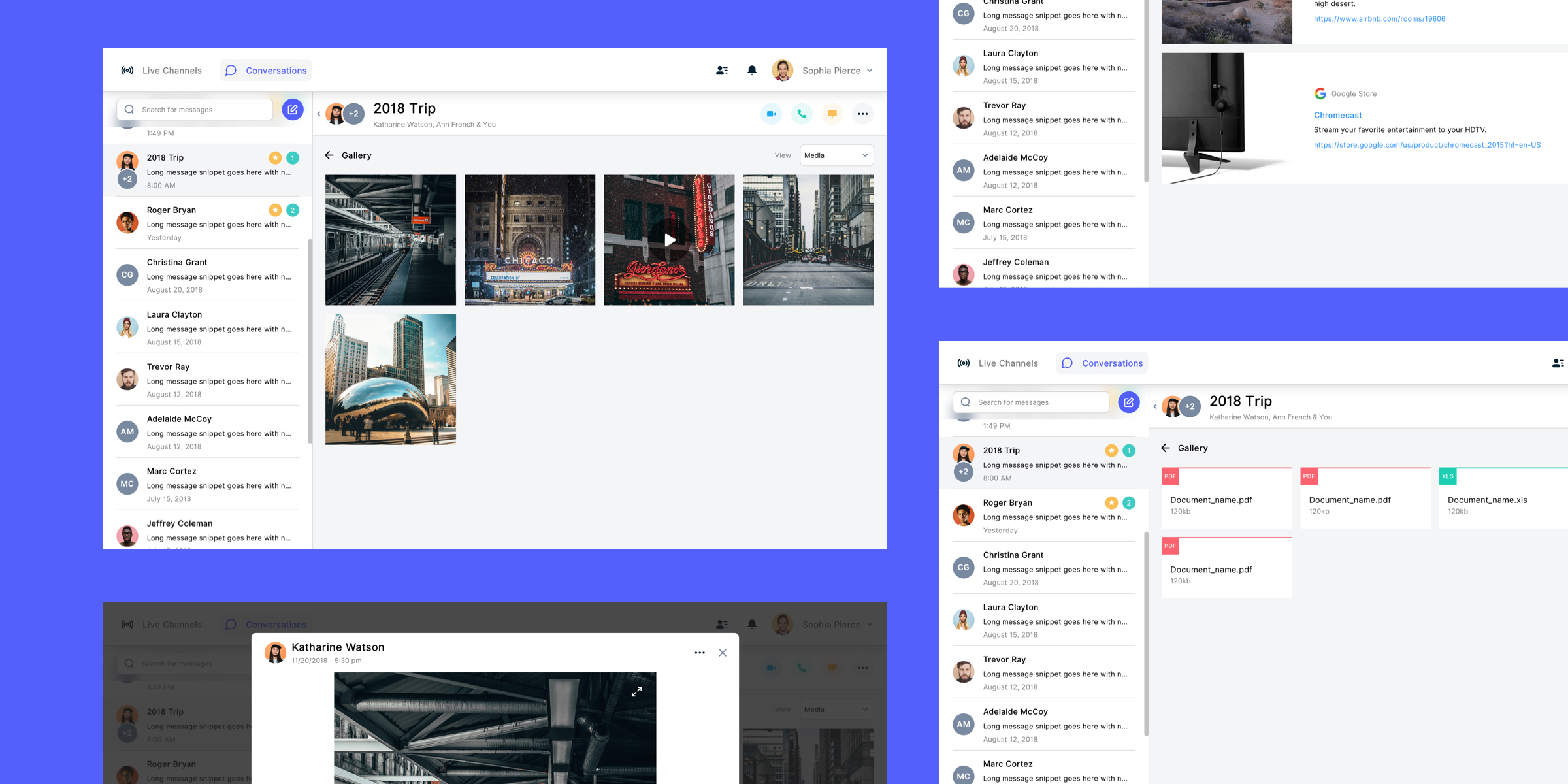Open the train station photo thumbnail

(391, 240)
